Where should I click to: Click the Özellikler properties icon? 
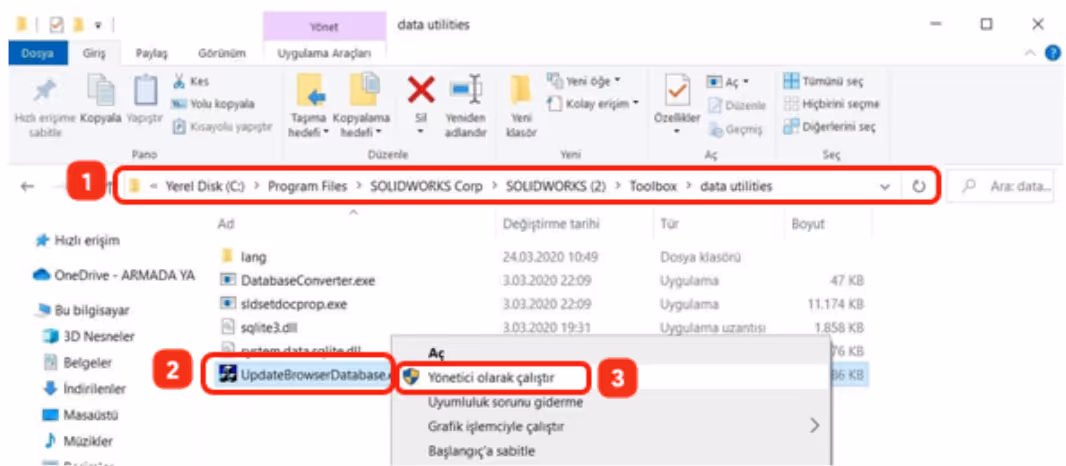pos(677,90)
